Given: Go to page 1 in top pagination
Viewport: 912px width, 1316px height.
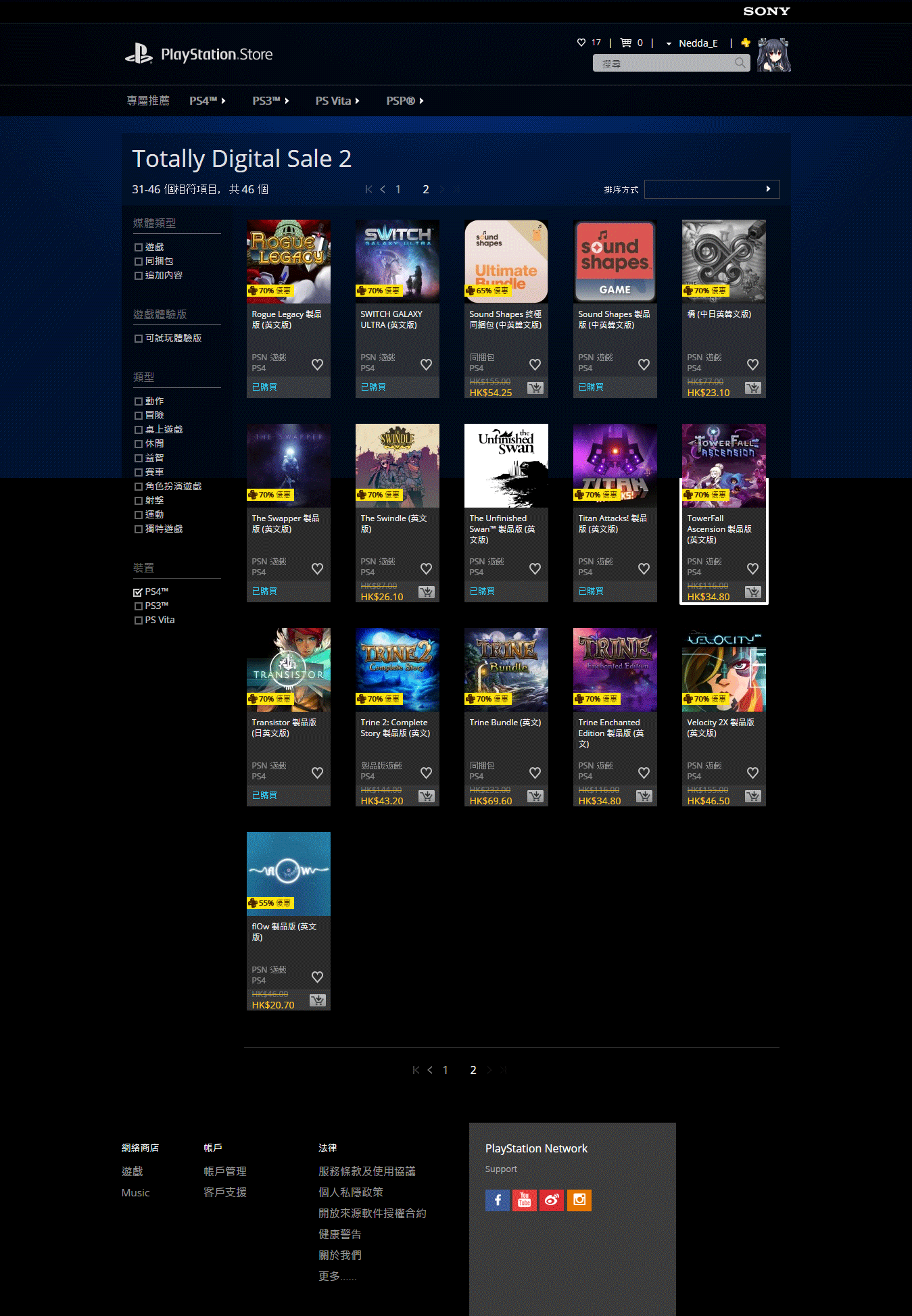Looking at the screenshot, I should click(x=398, y=189).
